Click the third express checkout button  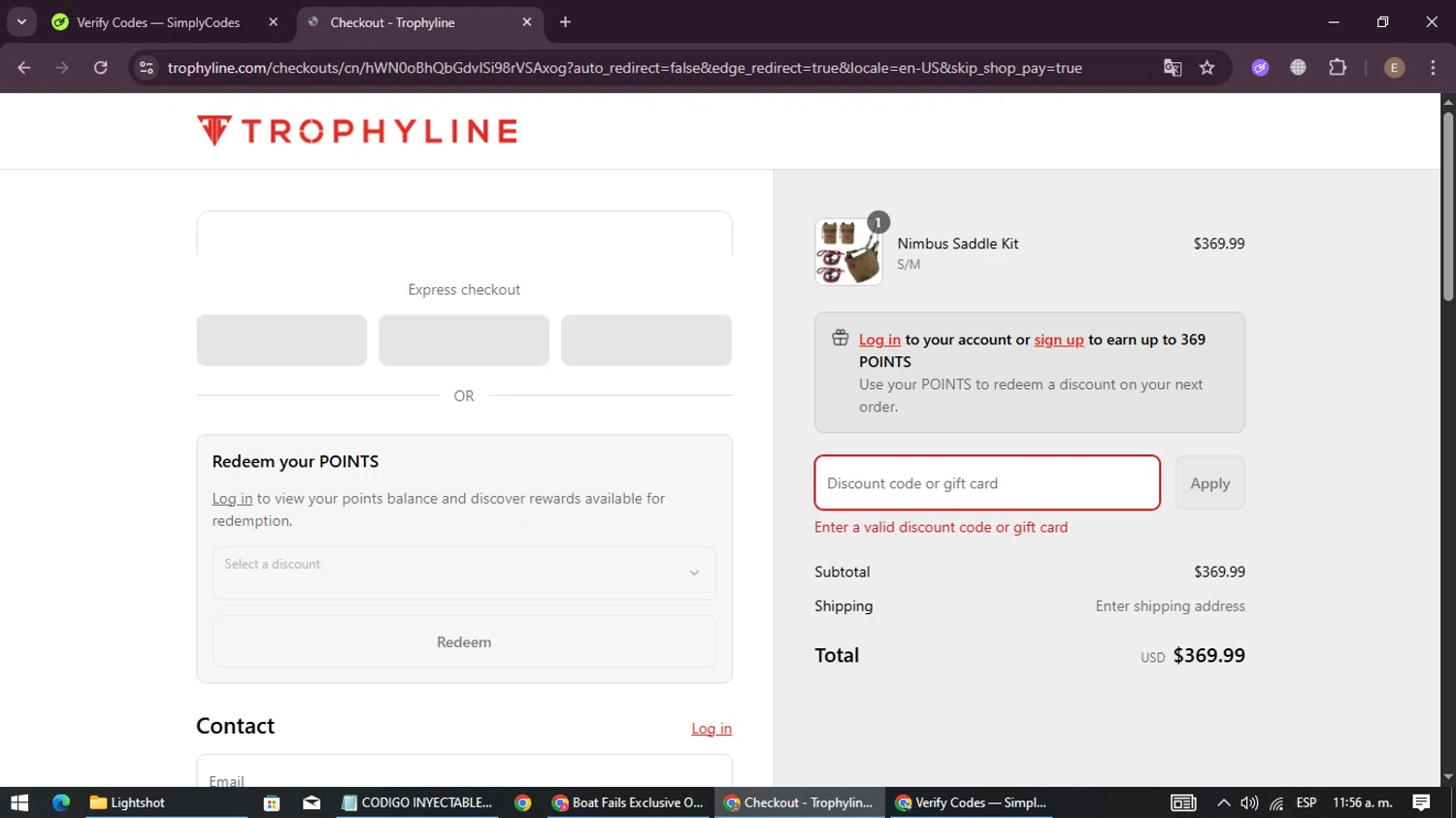pos(645,340)
